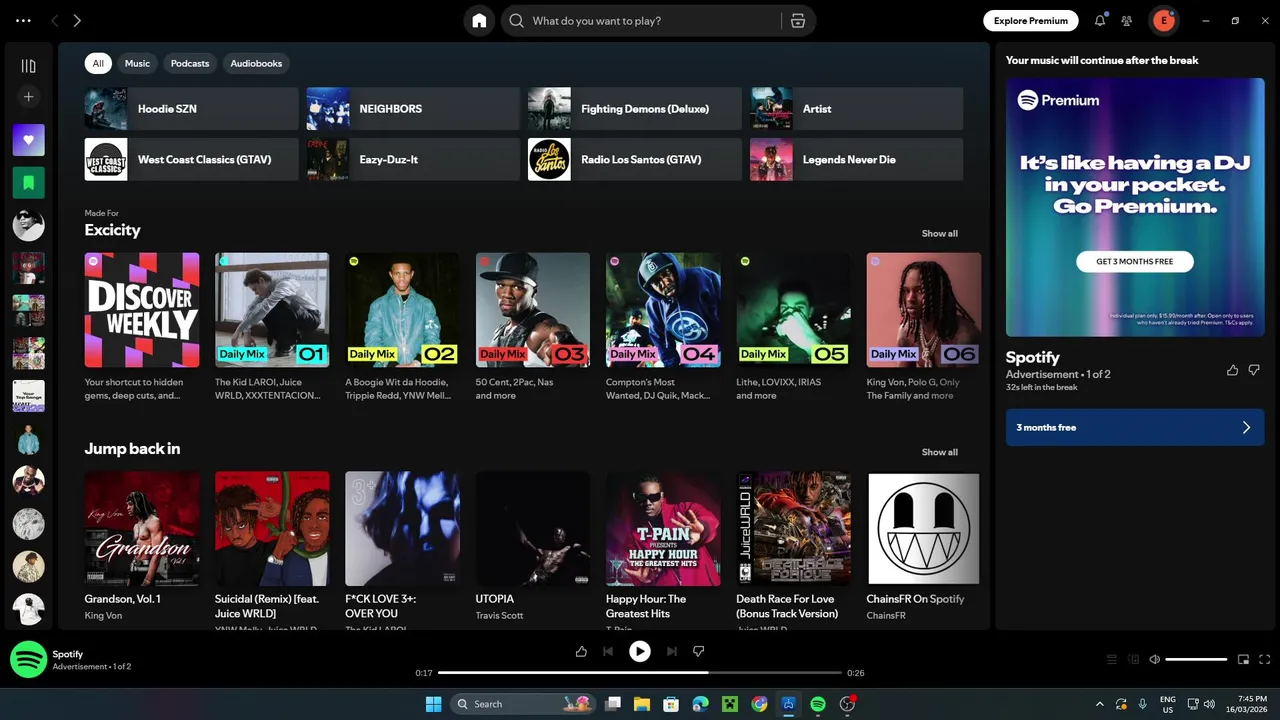Image resolution: width=1280 pixels, height=720 pixels.
Task: Open the Browse icon in search bar
Action: (x=797, y=21)
